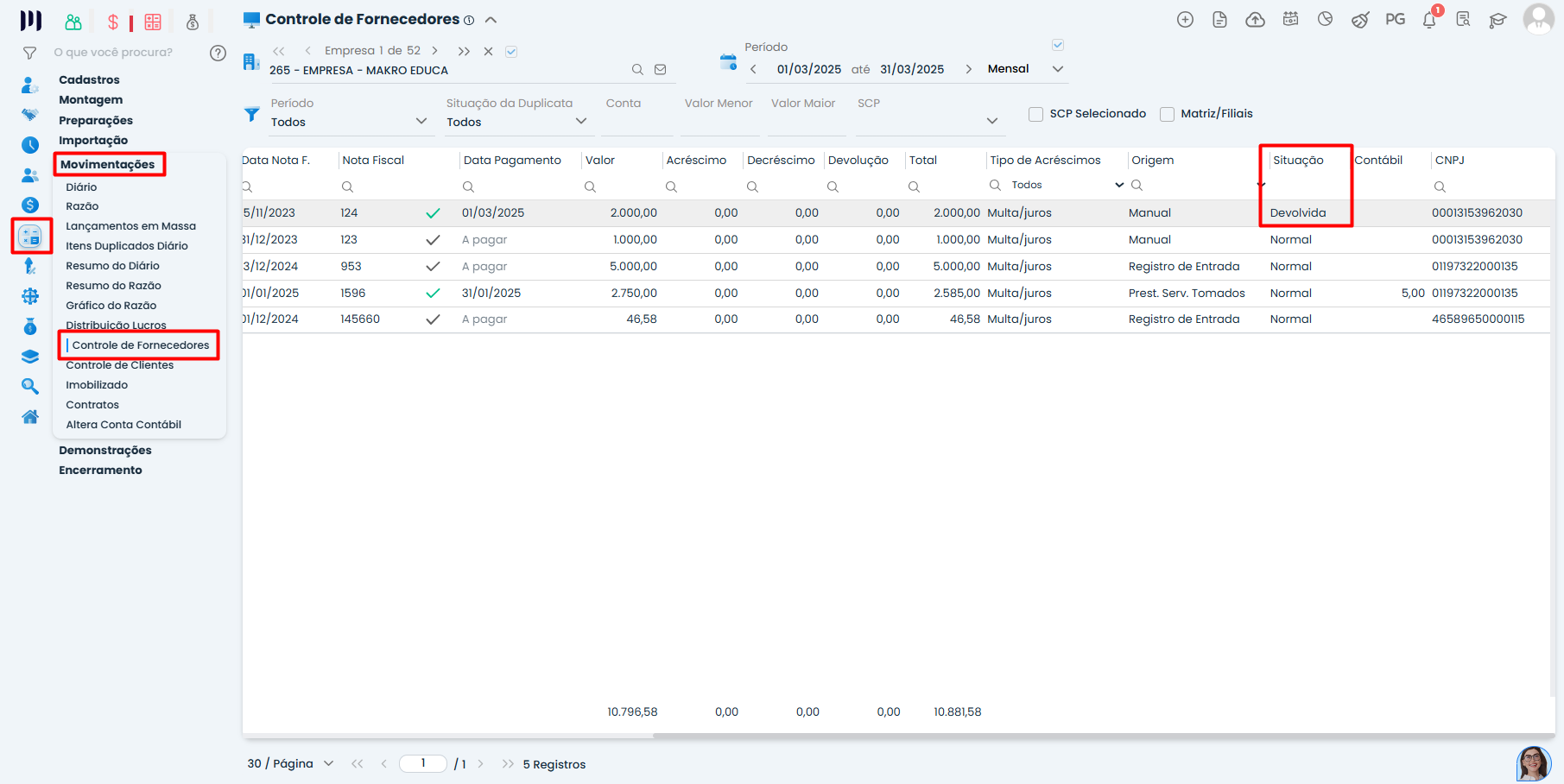Click the magnifier icon in left sidebar
The image size is (1564, 784).
(30, 386)
